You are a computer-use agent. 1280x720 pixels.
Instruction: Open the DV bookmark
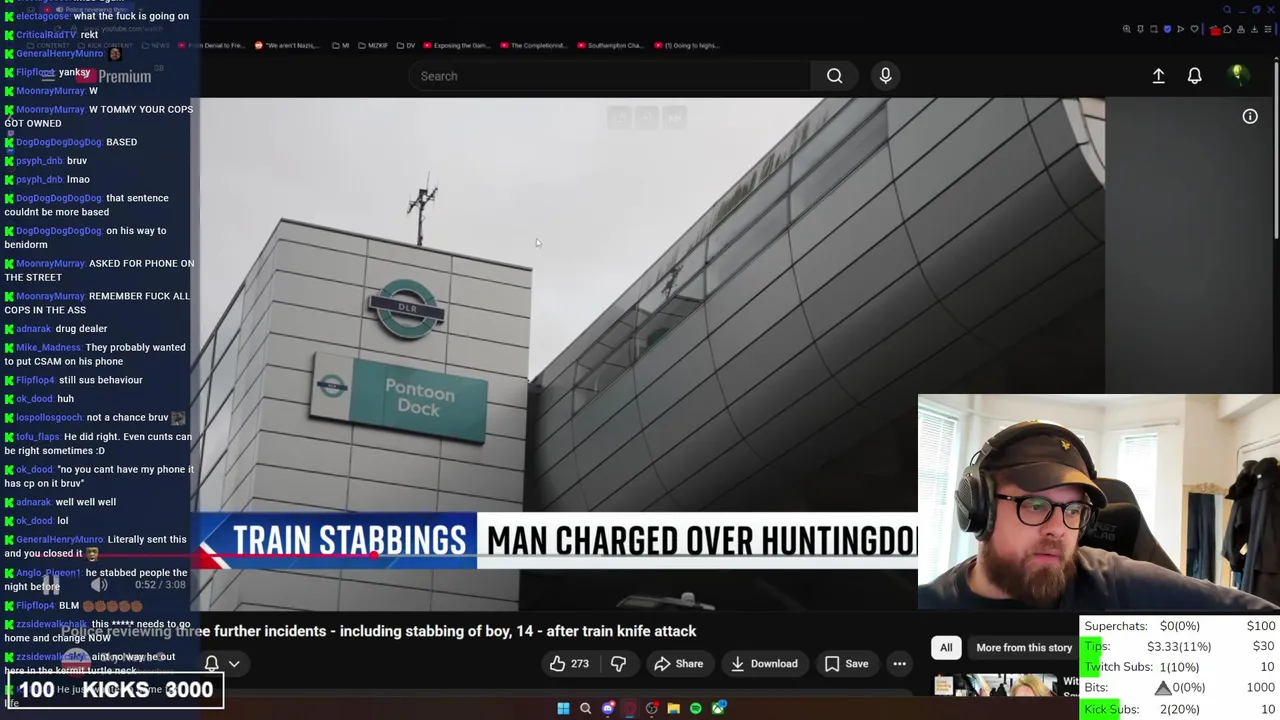pos(405,45)
